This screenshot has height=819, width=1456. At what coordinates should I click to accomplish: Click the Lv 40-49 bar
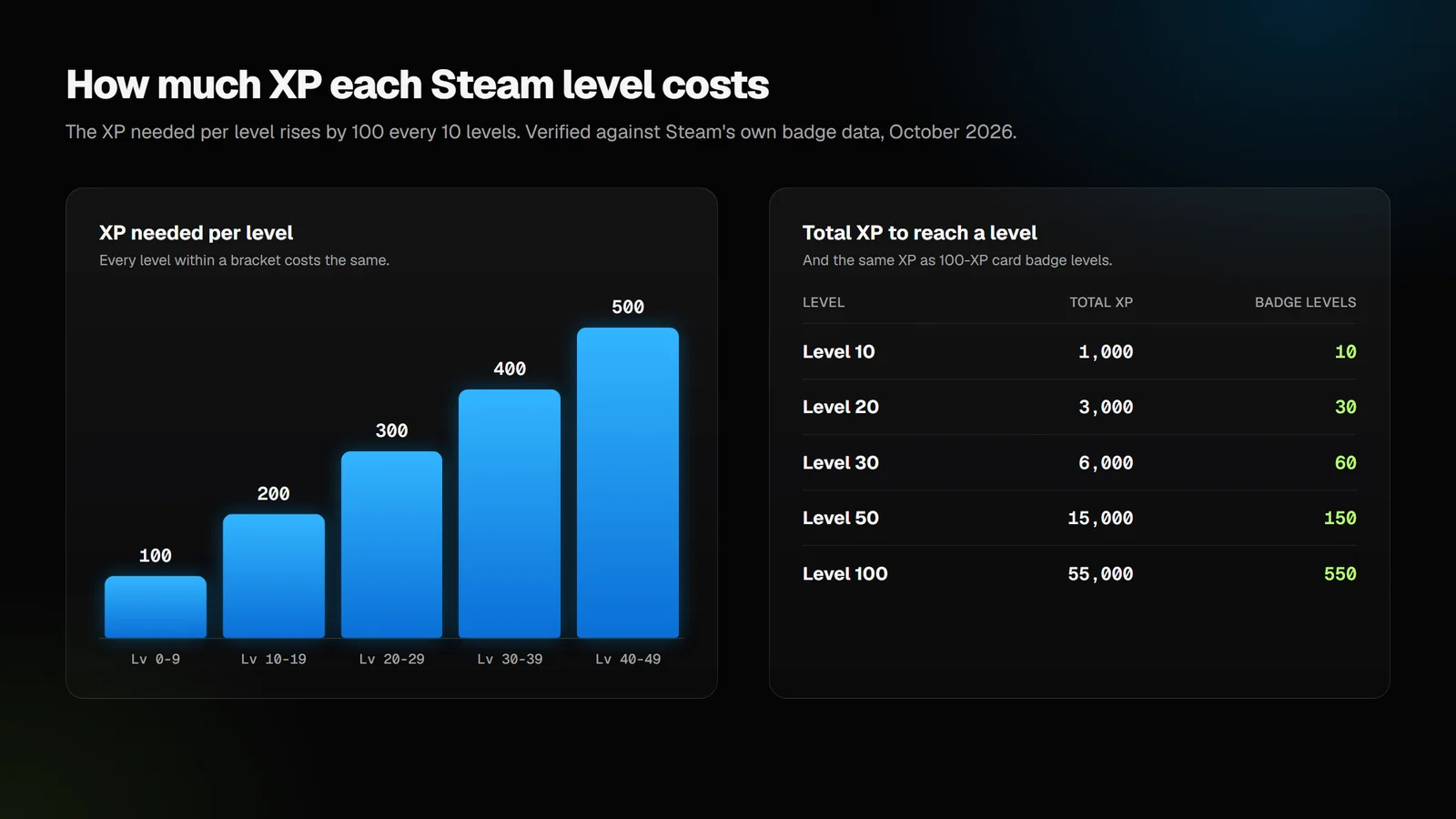[x=628, y=483]
